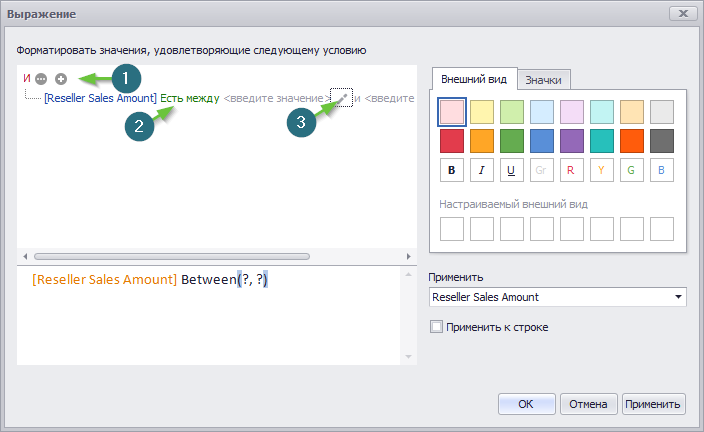Click the remove condition group icon
This screenshot has height=432, width=704.
point(41,79)
